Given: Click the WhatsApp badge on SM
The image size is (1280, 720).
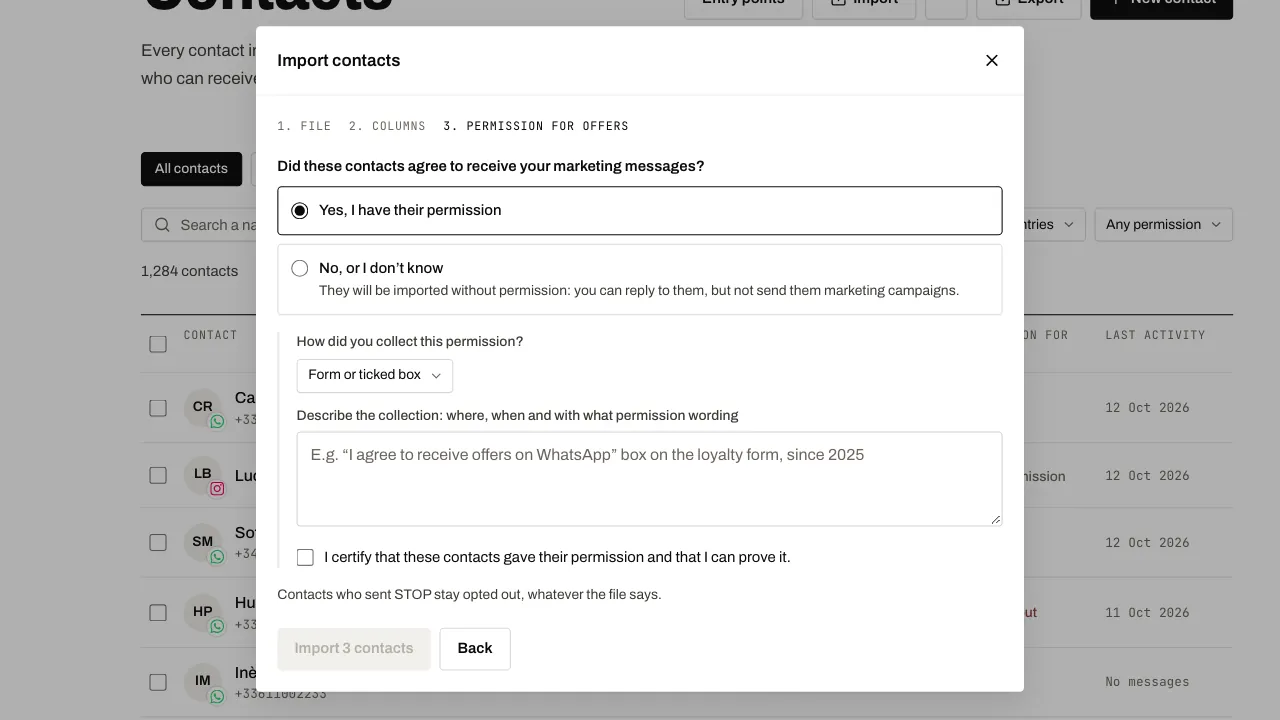Looking at the screenshot, I should 217,557.
